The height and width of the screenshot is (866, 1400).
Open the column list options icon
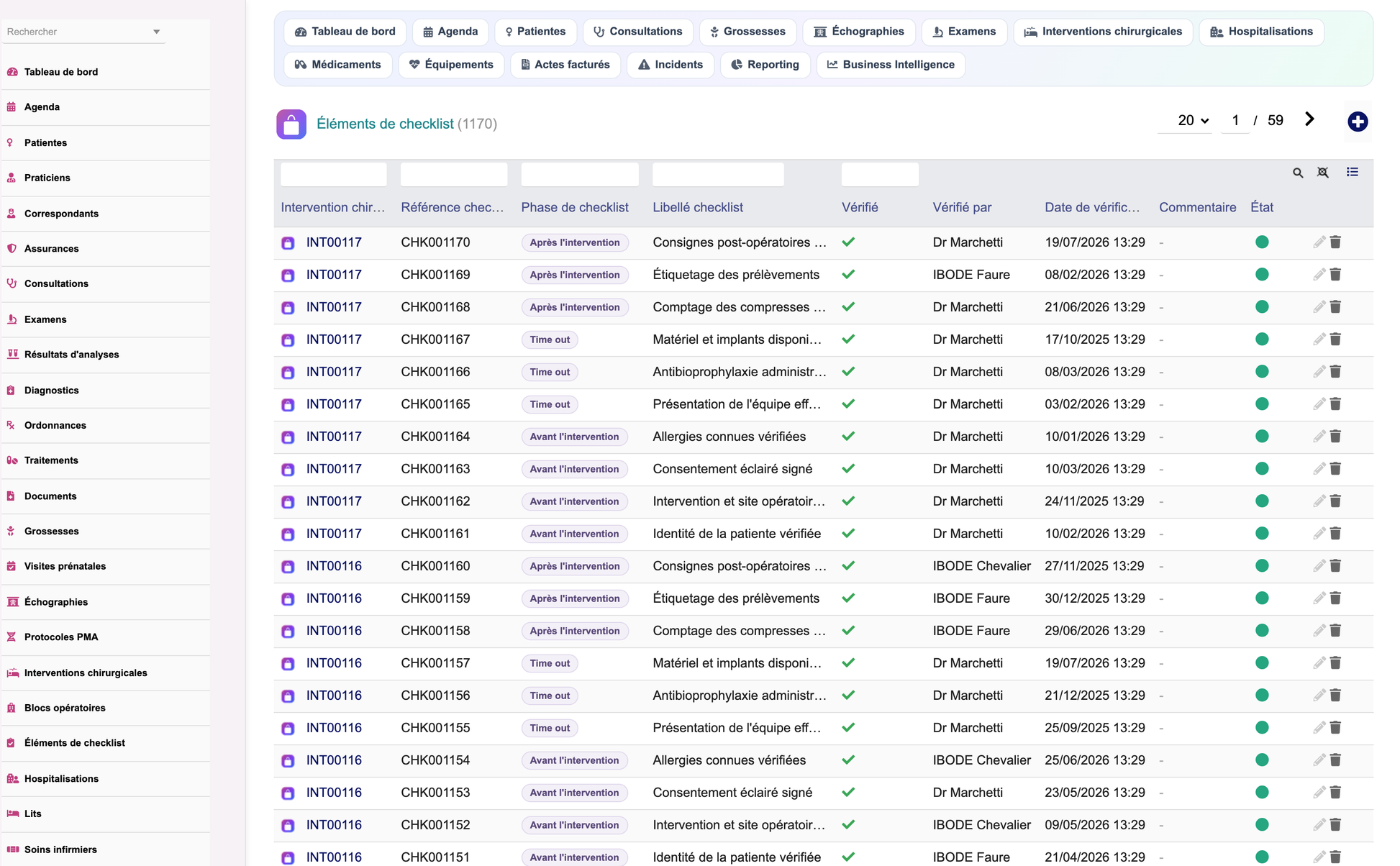point(1353,172)
